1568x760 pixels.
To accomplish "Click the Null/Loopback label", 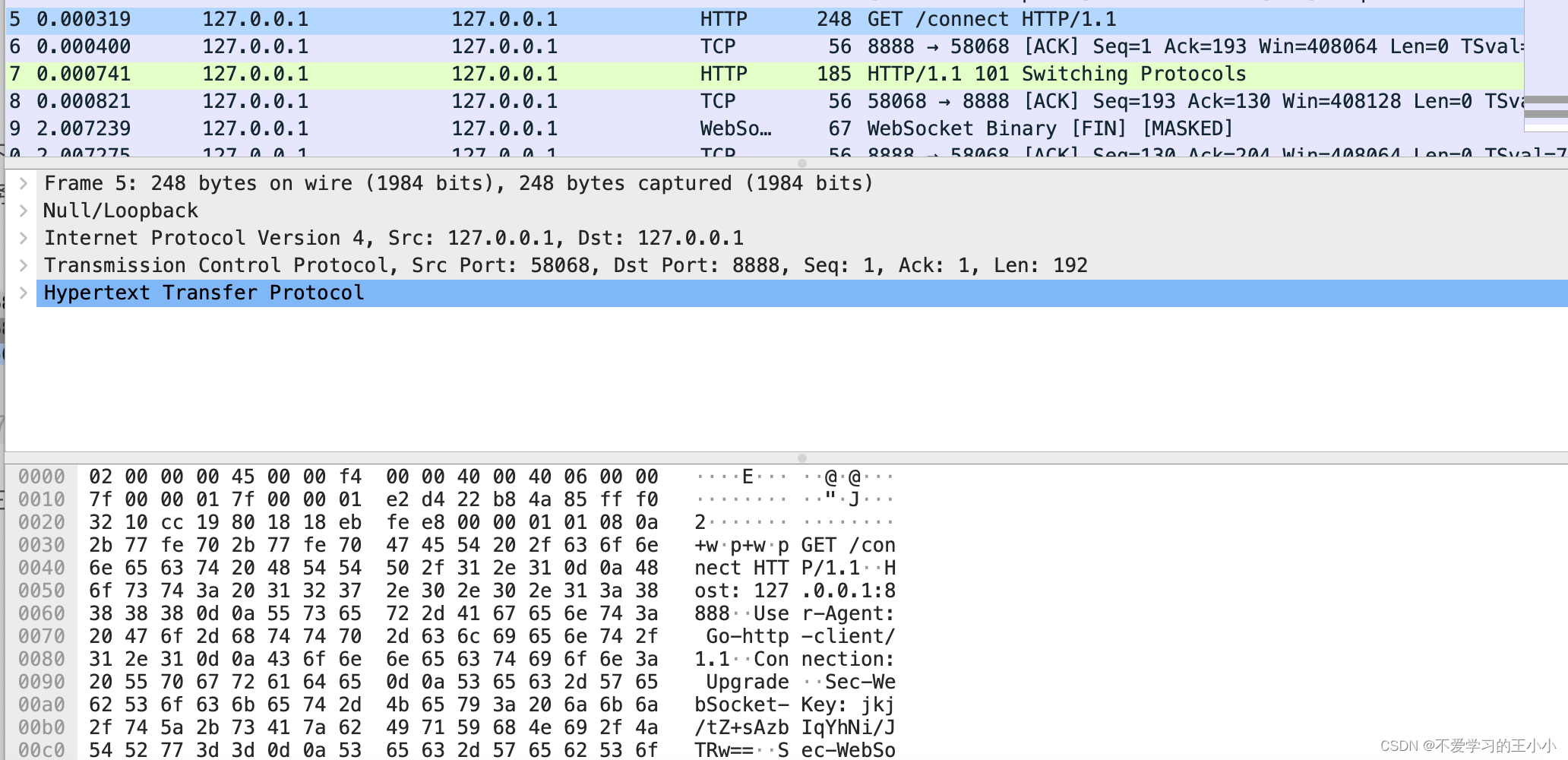I will point(120,211).
